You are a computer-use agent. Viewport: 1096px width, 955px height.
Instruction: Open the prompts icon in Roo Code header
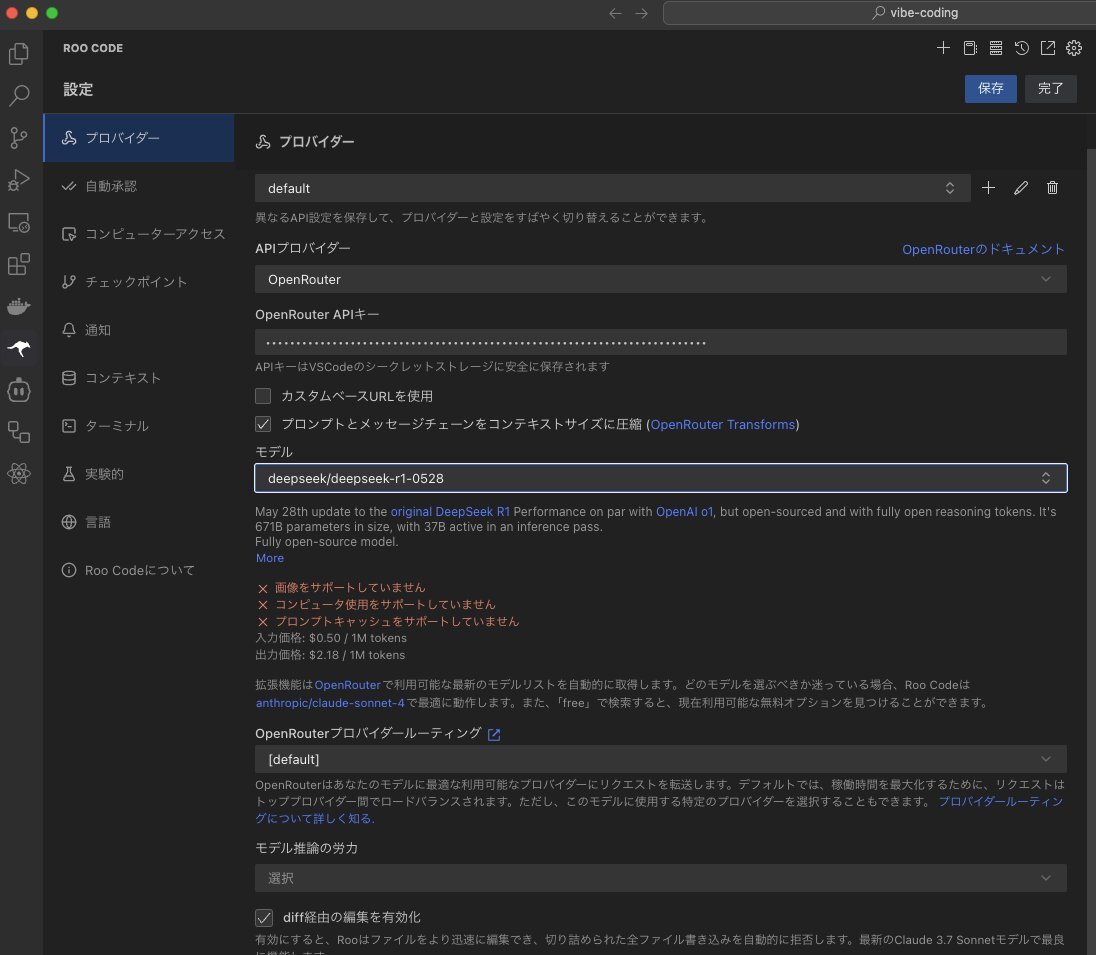coord(969,48)
